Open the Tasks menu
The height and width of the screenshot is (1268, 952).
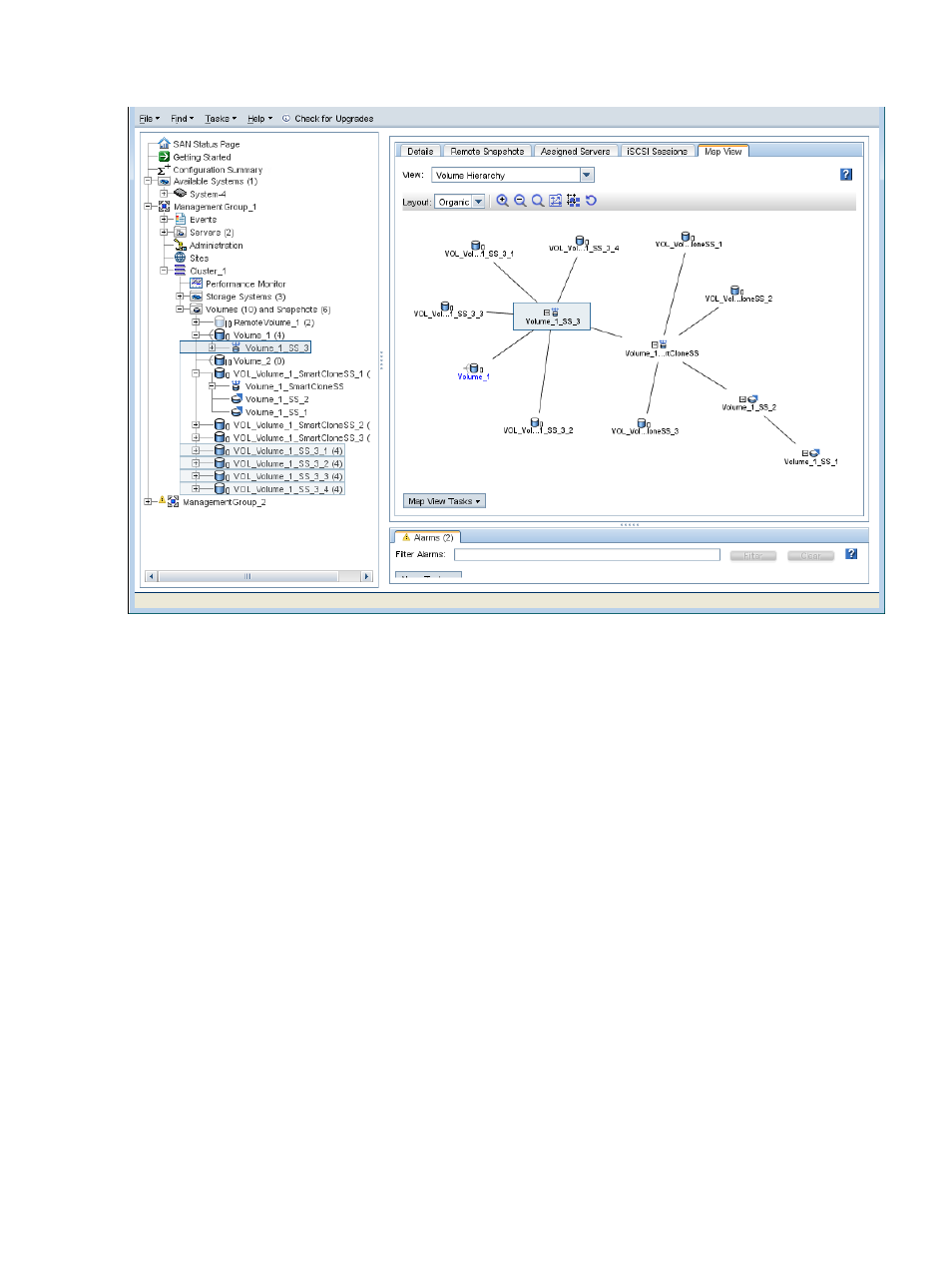pos(221,119)
